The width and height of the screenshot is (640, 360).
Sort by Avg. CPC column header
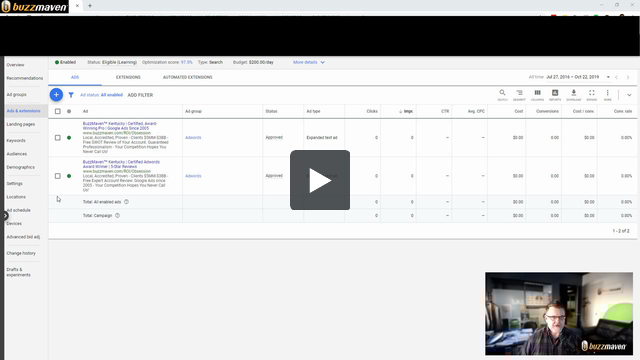(x=476, y=111)
